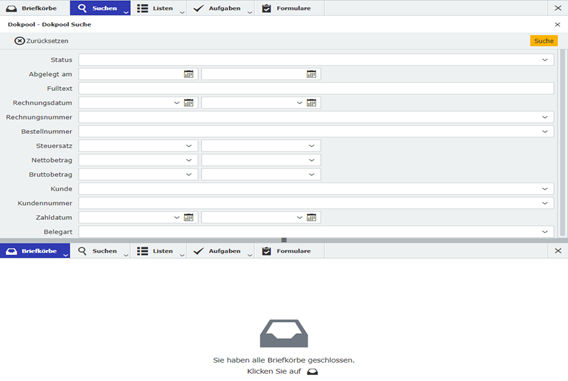Image resolution: width=568 pixels, height=381 pixels.
Task: Open calendar for Abgelegt am start date
Action: tap(188, 74)
